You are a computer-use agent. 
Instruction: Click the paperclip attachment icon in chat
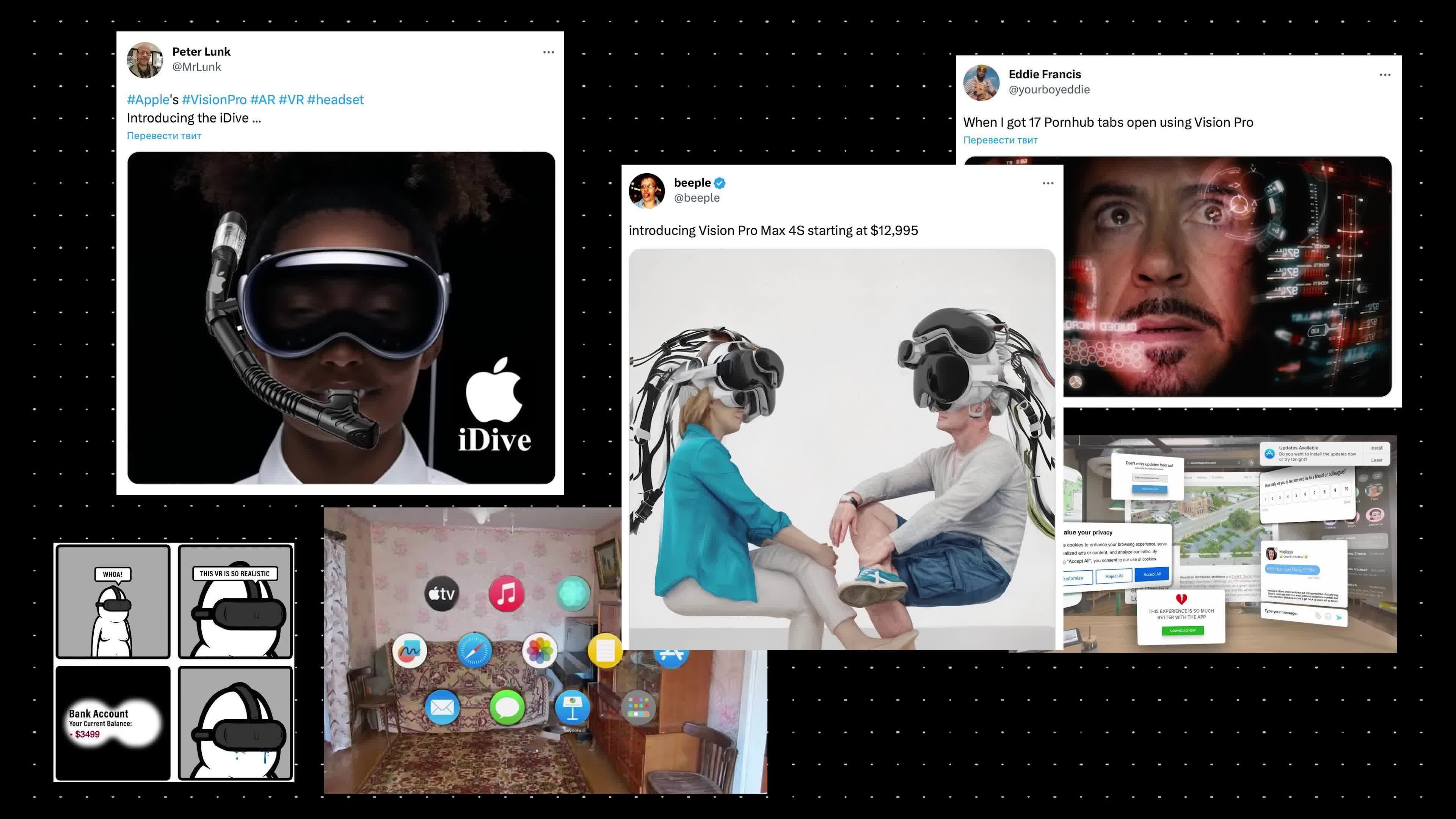click(1318, 615)
